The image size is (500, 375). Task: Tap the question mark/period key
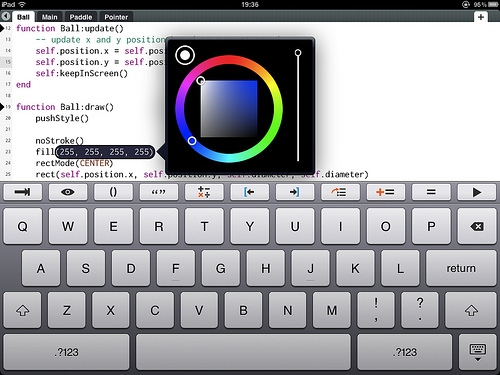[x=420, y=310]
